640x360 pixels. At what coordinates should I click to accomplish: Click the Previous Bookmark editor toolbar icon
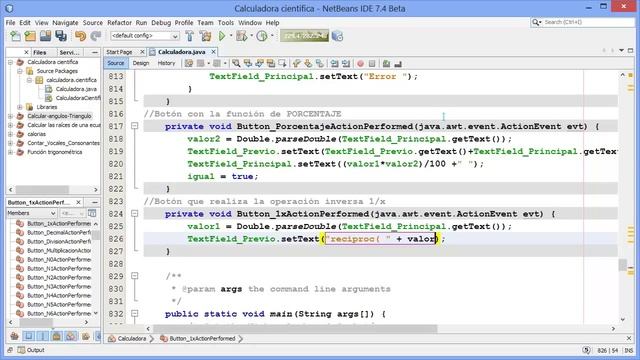click(297, 63)
